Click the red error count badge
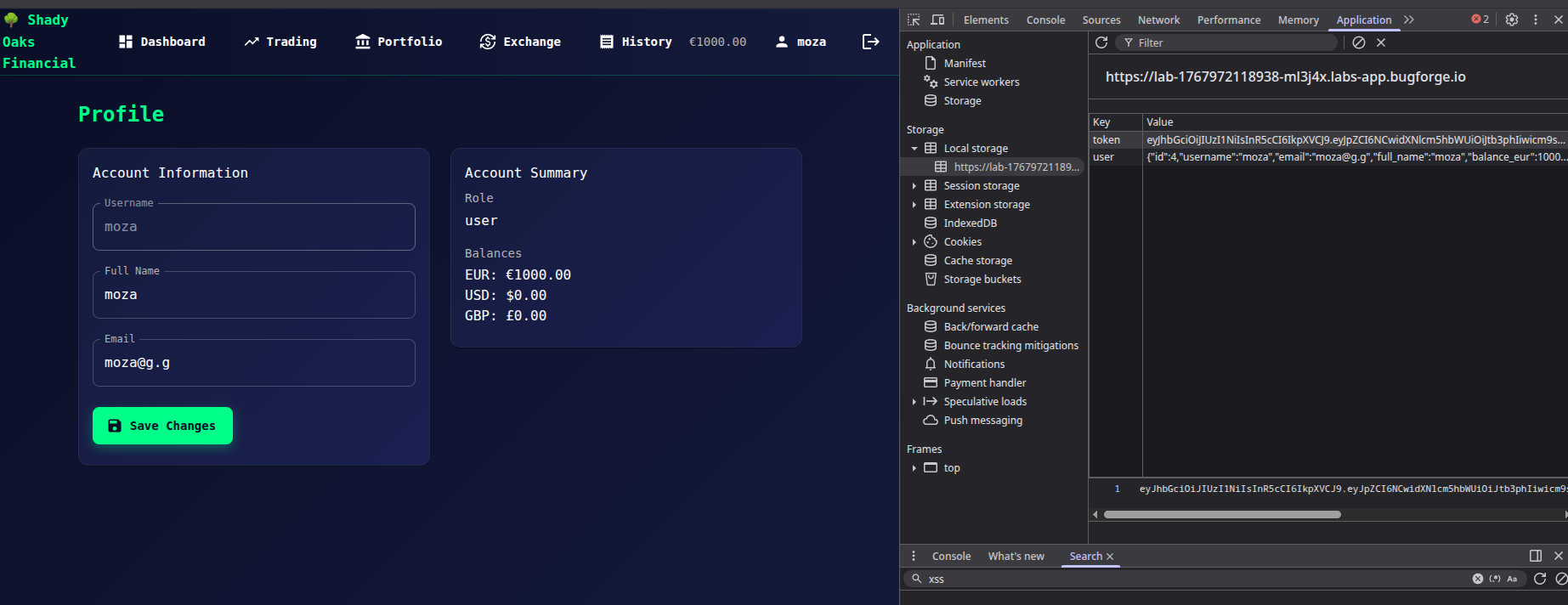1568x605 pixels. (x=1480, y=20)
